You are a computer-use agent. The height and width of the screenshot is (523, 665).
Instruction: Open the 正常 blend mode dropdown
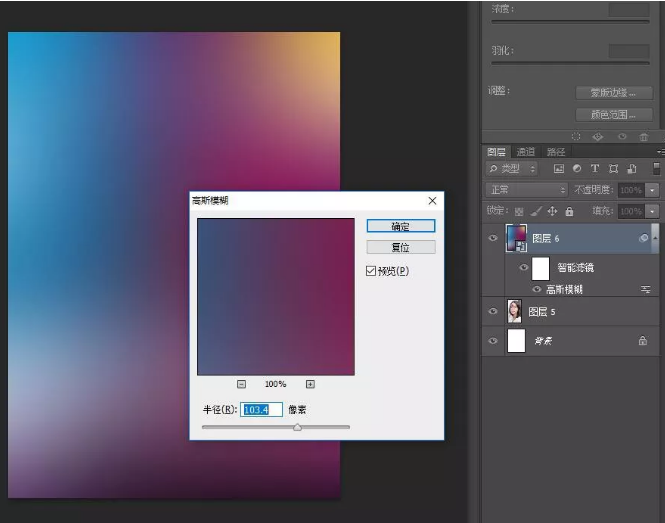tap(526, 190)
